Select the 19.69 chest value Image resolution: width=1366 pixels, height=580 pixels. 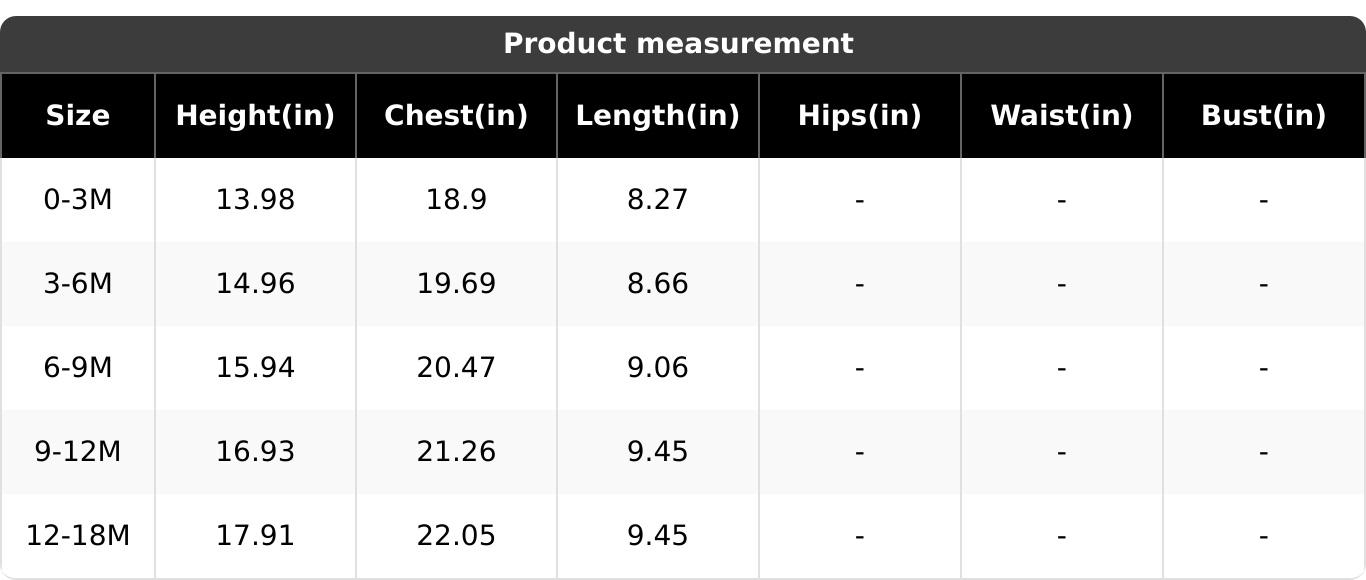coord(456,284)
